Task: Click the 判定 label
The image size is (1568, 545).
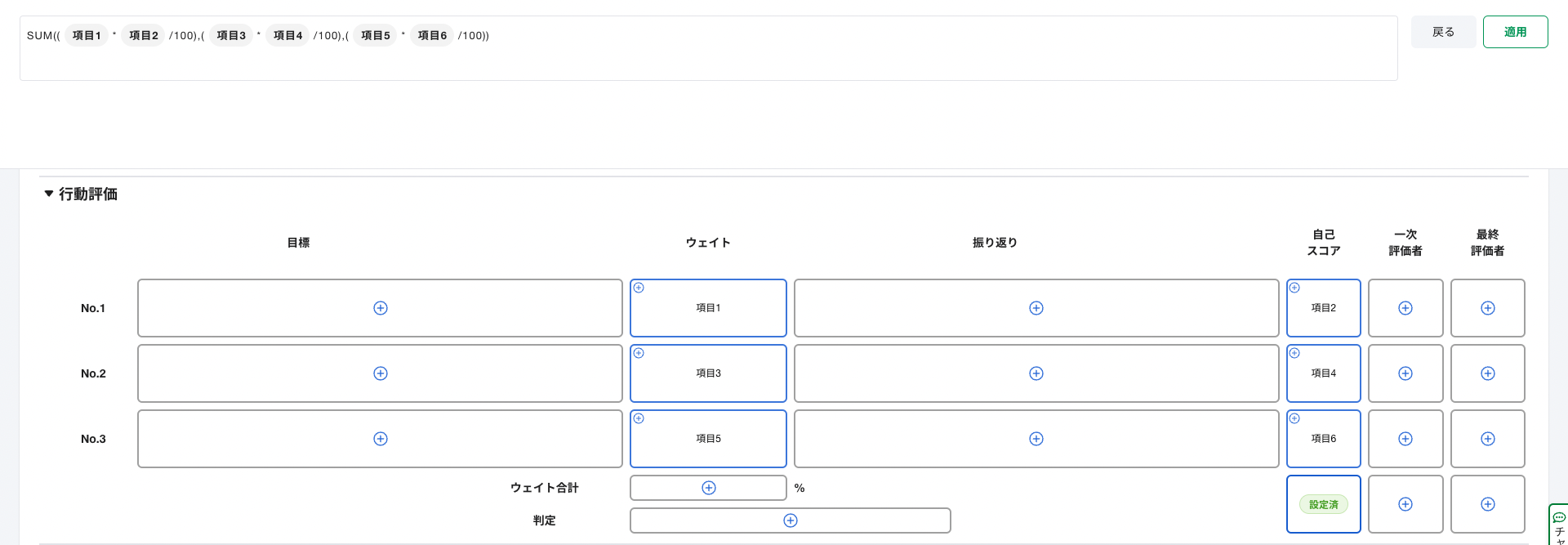Action: pos(545,520)
